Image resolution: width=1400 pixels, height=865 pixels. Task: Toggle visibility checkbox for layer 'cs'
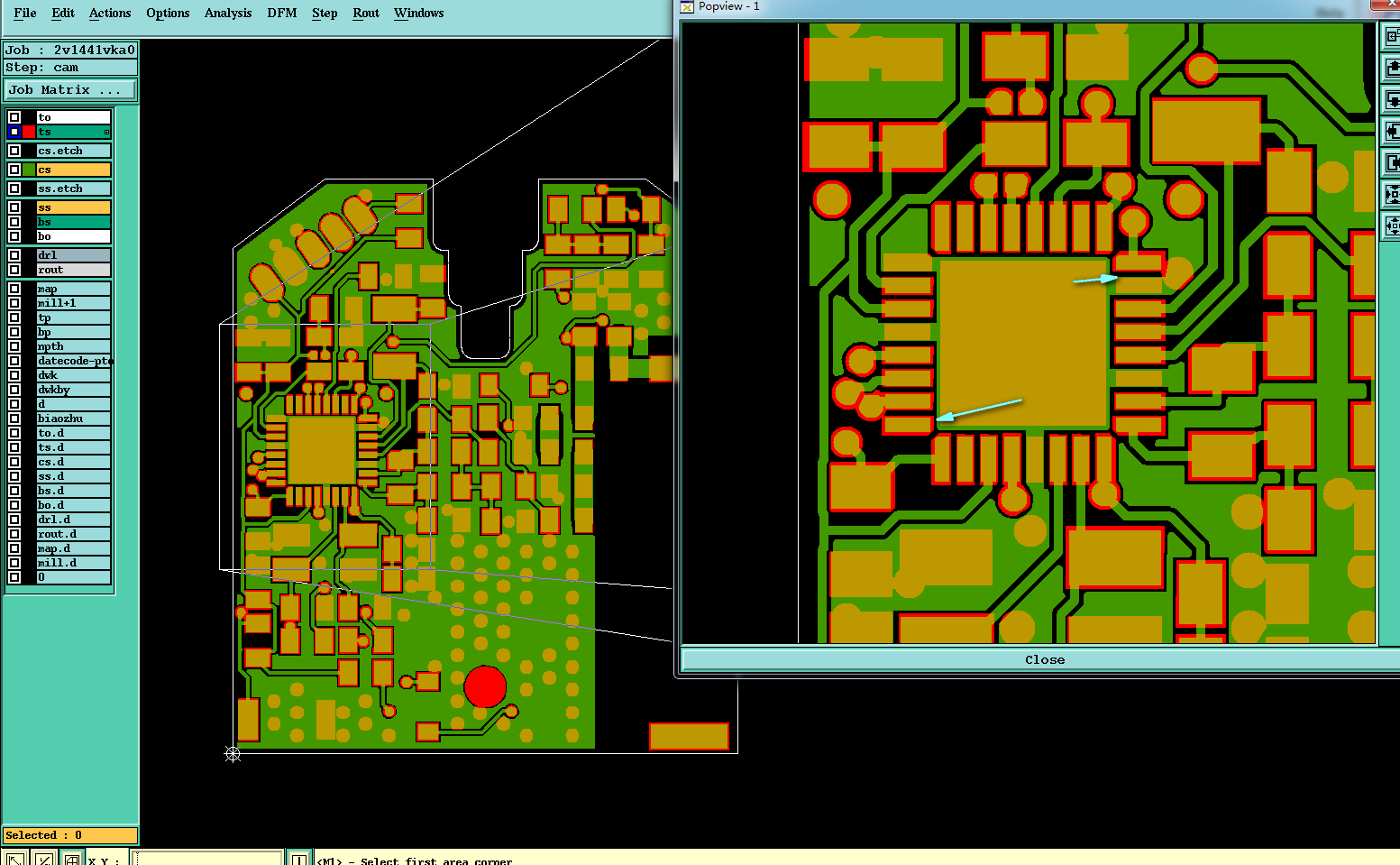click(14, 170)
